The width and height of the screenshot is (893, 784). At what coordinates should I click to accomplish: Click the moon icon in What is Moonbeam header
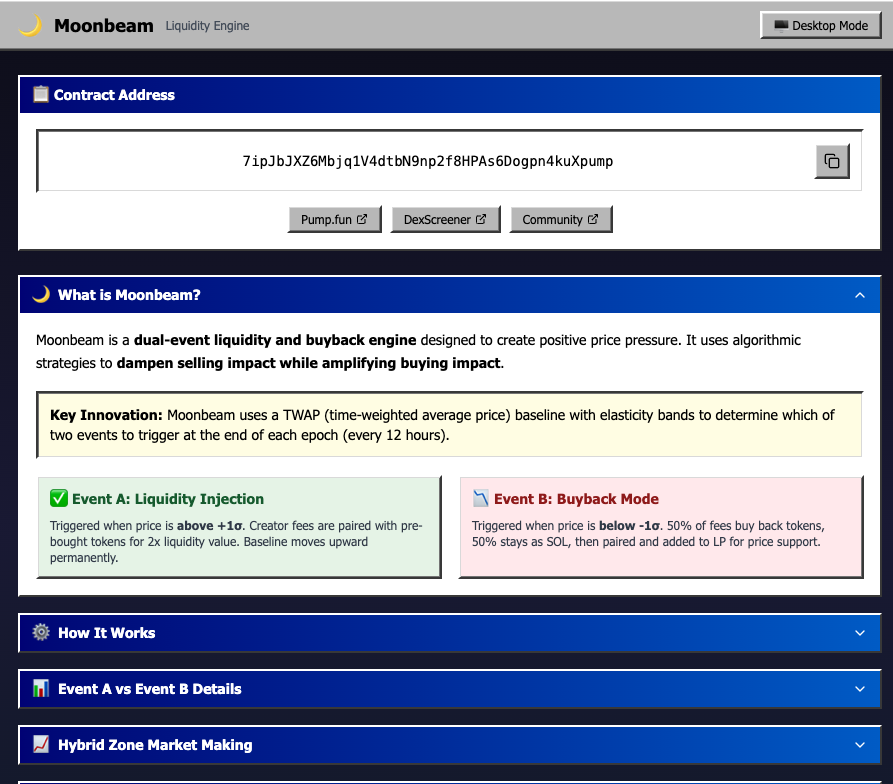click(x=41, y=294)
